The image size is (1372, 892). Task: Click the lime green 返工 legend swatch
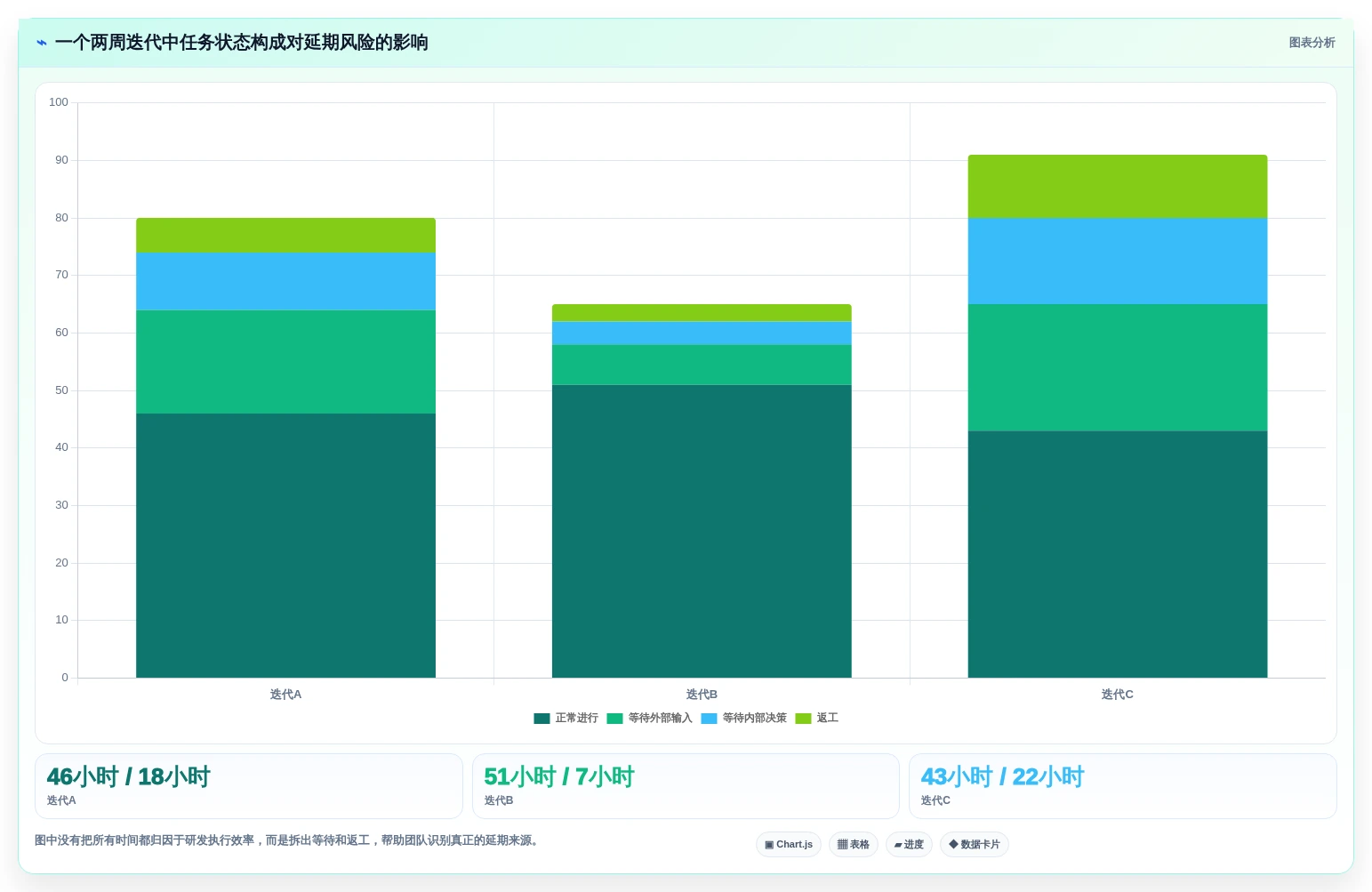tap(803, 719)
